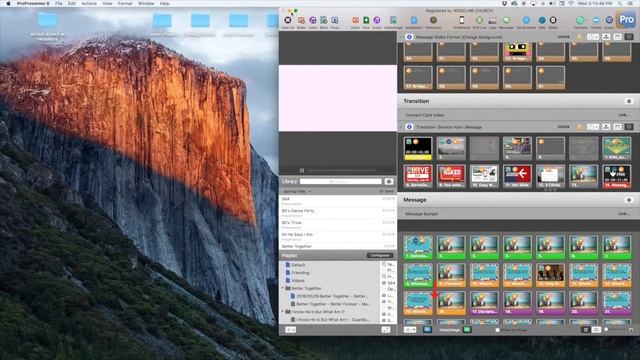Click the large Pro logo icon
This screenshot has width=640, height=360.
626,19
